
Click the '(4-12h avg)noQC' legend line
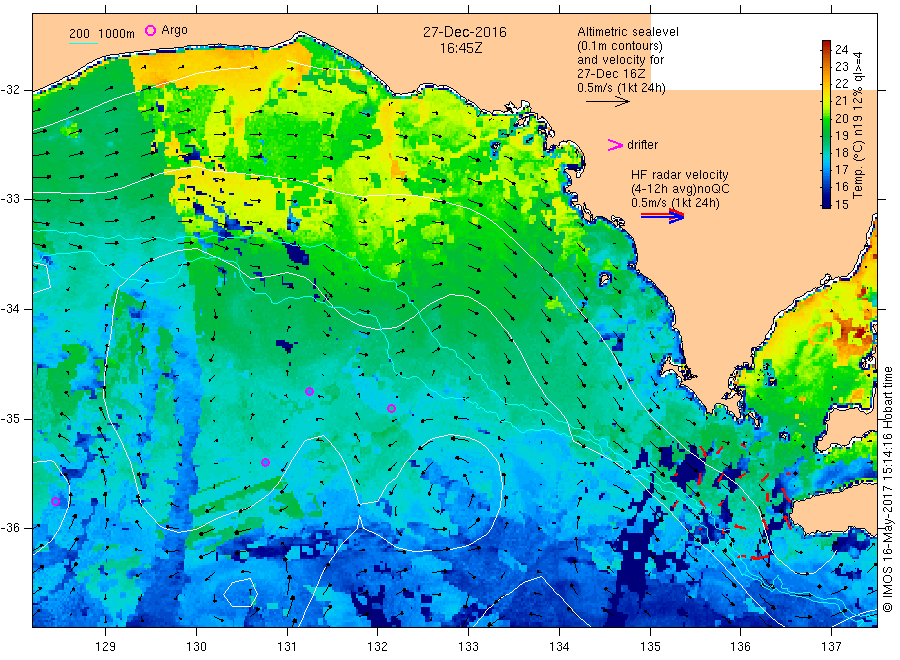[680, 189]
